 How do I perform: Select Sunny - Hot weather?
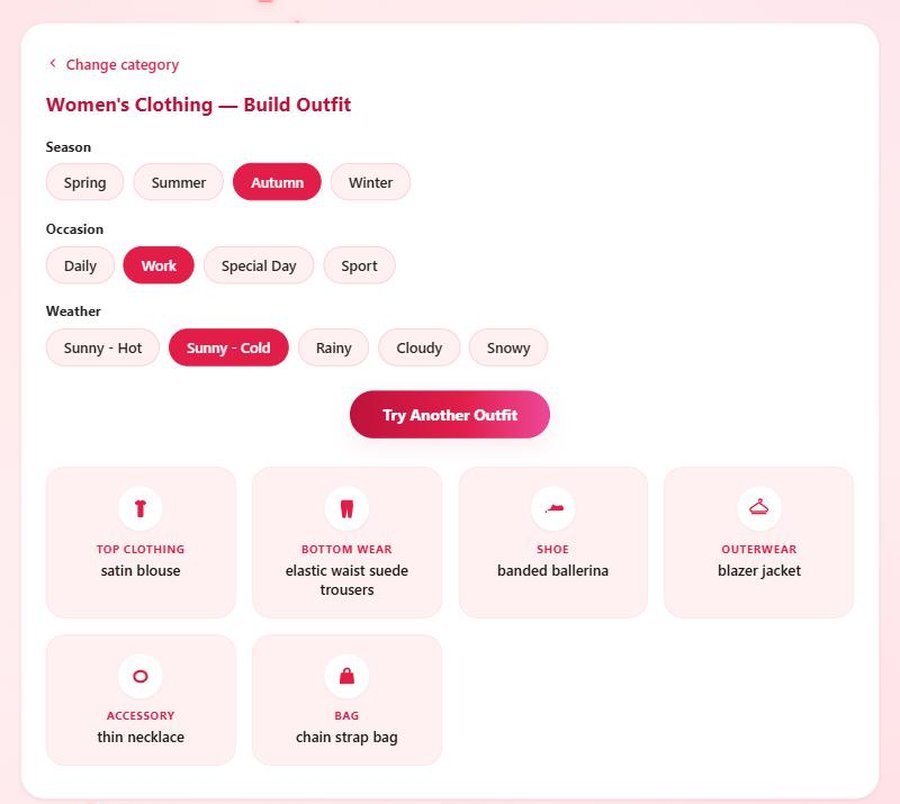tap(103, 348)
